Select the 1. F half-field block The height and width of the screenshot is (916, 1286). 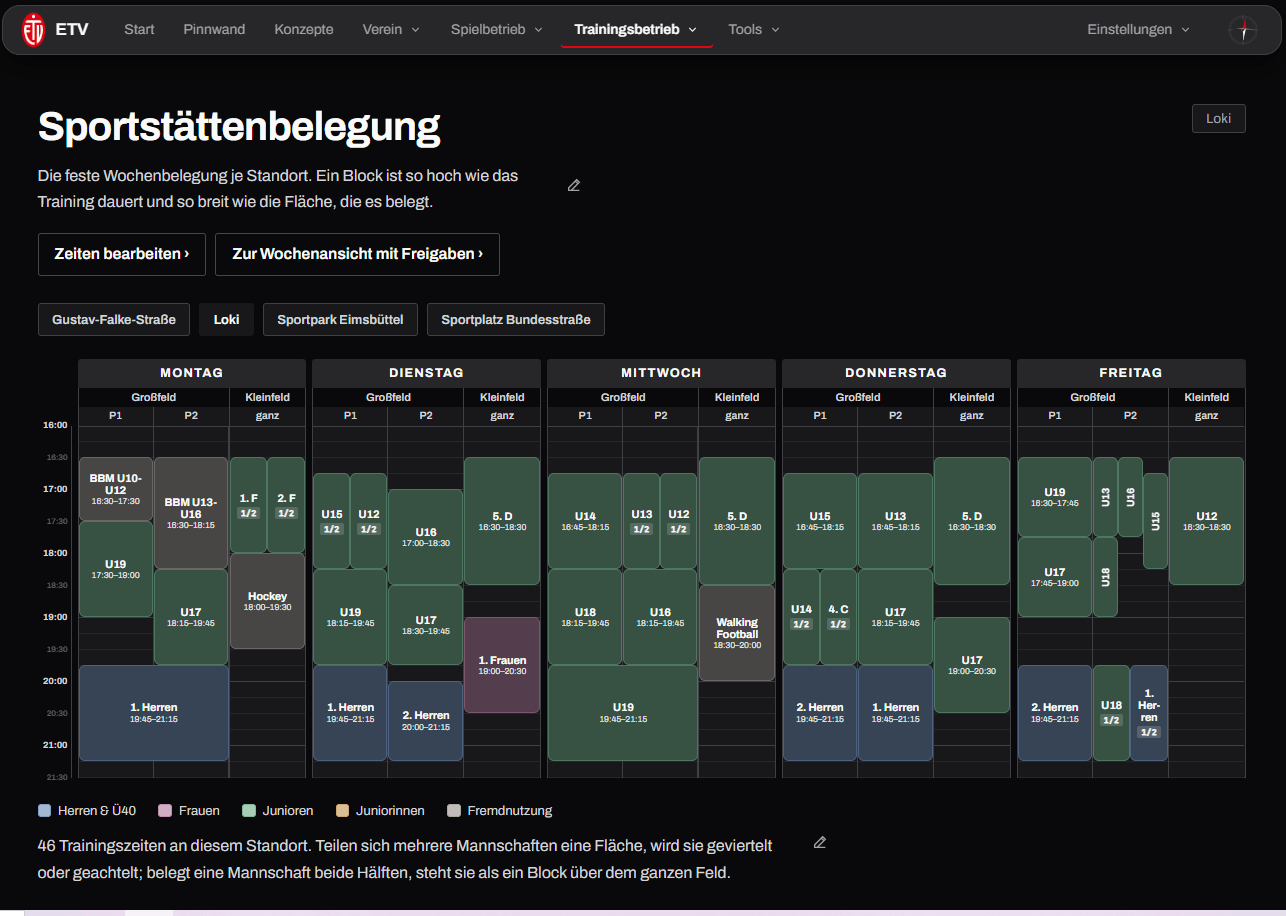click(x=248, y=505)
